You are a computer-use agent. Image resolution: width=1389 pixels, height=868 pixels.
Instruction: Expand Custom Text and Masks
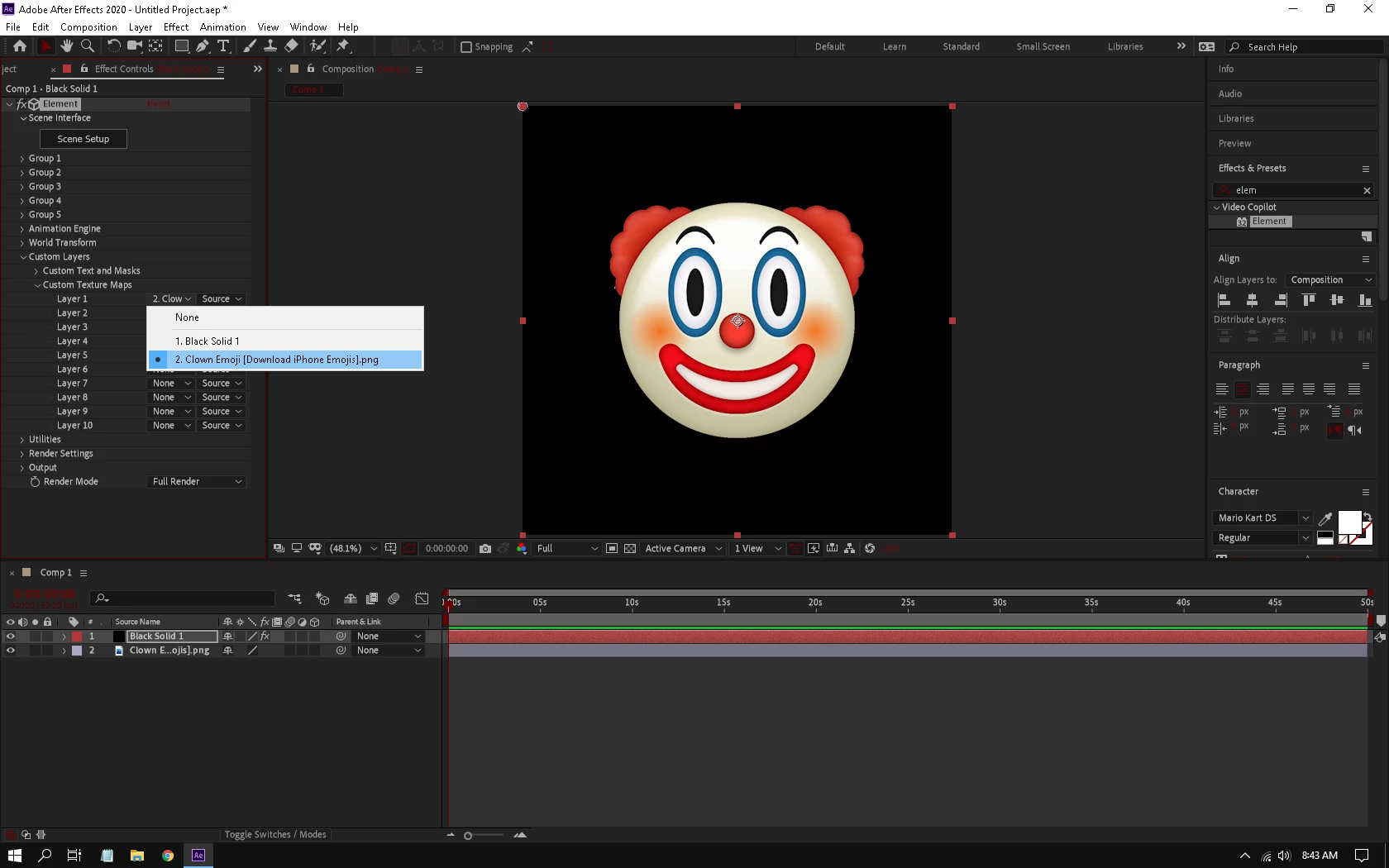coord(36,271)
